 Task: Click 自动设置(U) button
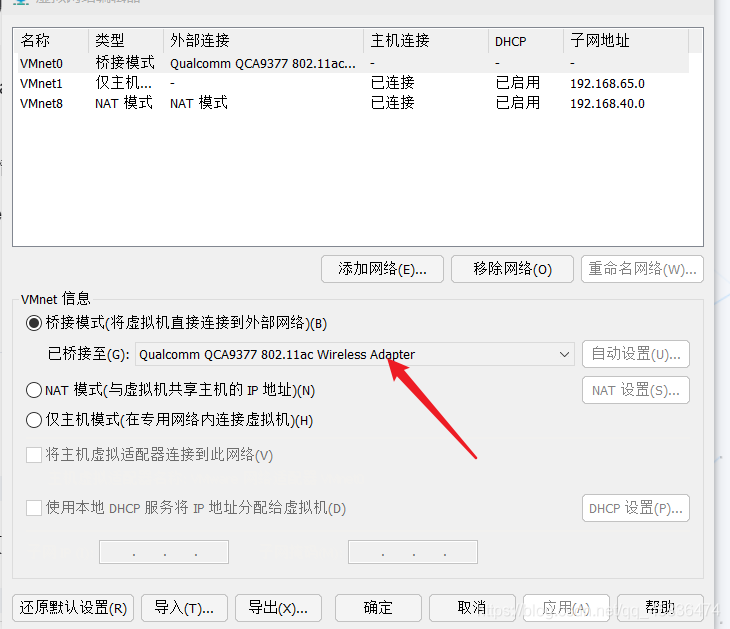[x=635, y=354]
